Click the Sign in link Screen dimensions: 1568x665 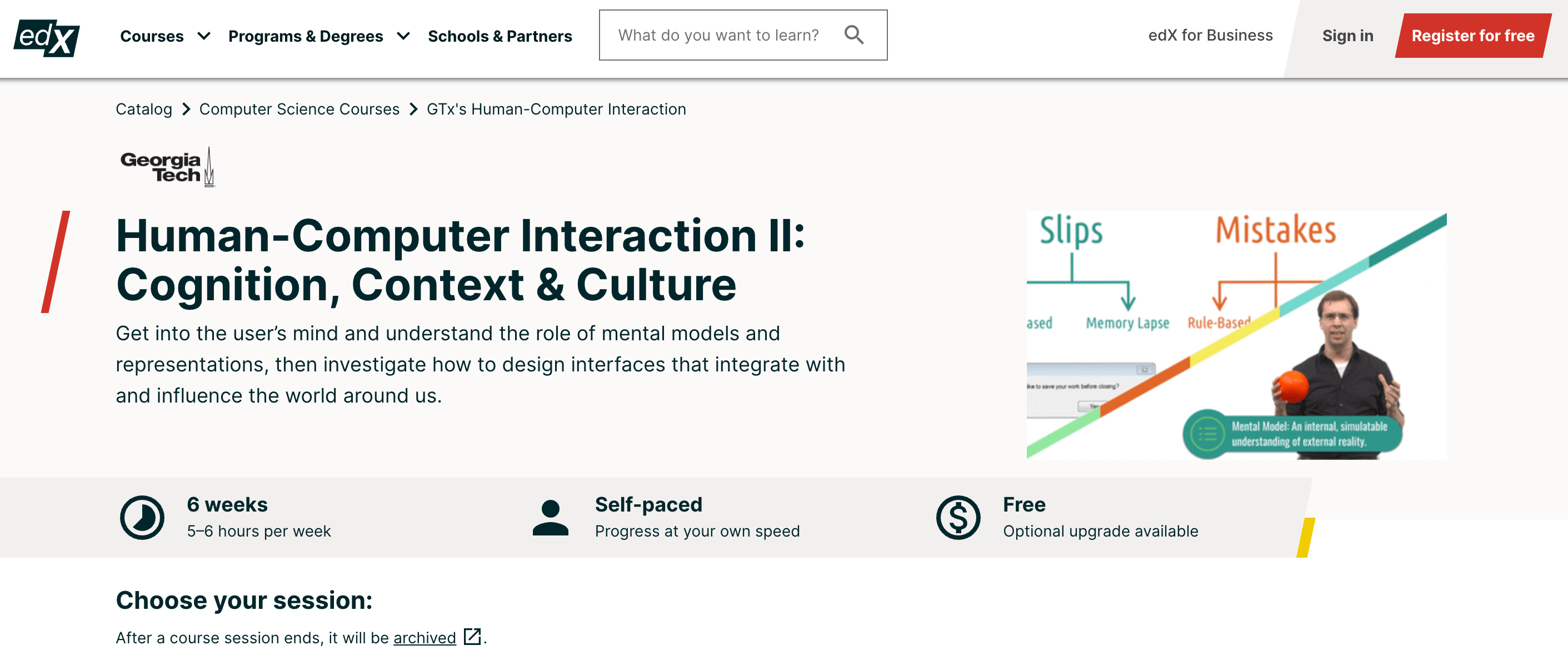click(x=1347, y=36)
